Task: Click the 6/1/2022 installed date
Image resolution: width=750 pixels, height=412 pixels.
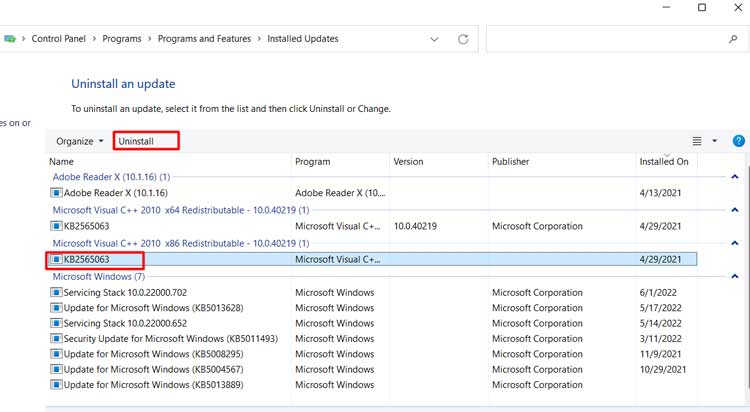Action: 658,292
